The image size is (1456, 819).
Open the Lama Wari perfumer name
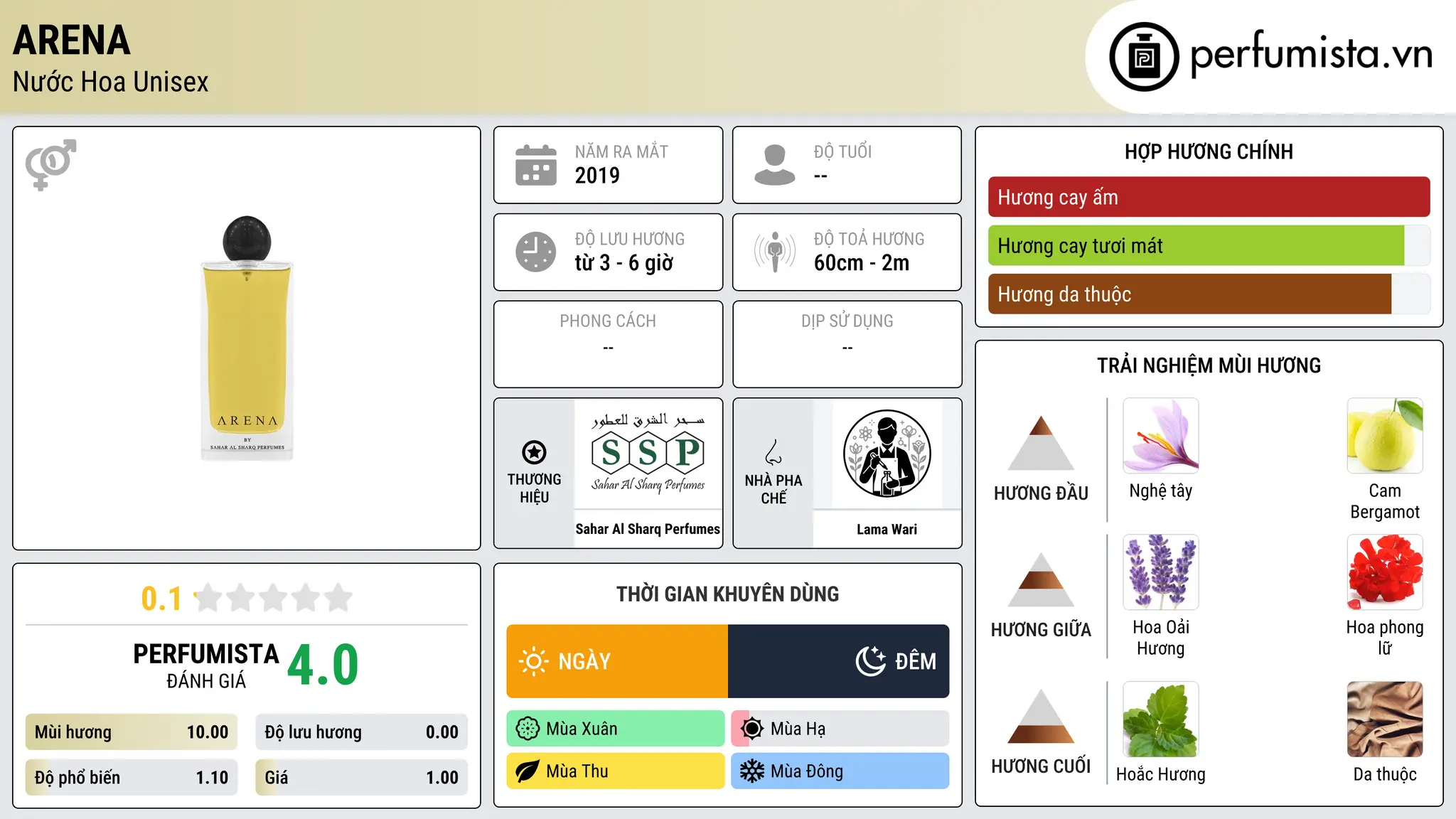click(887, 529)
